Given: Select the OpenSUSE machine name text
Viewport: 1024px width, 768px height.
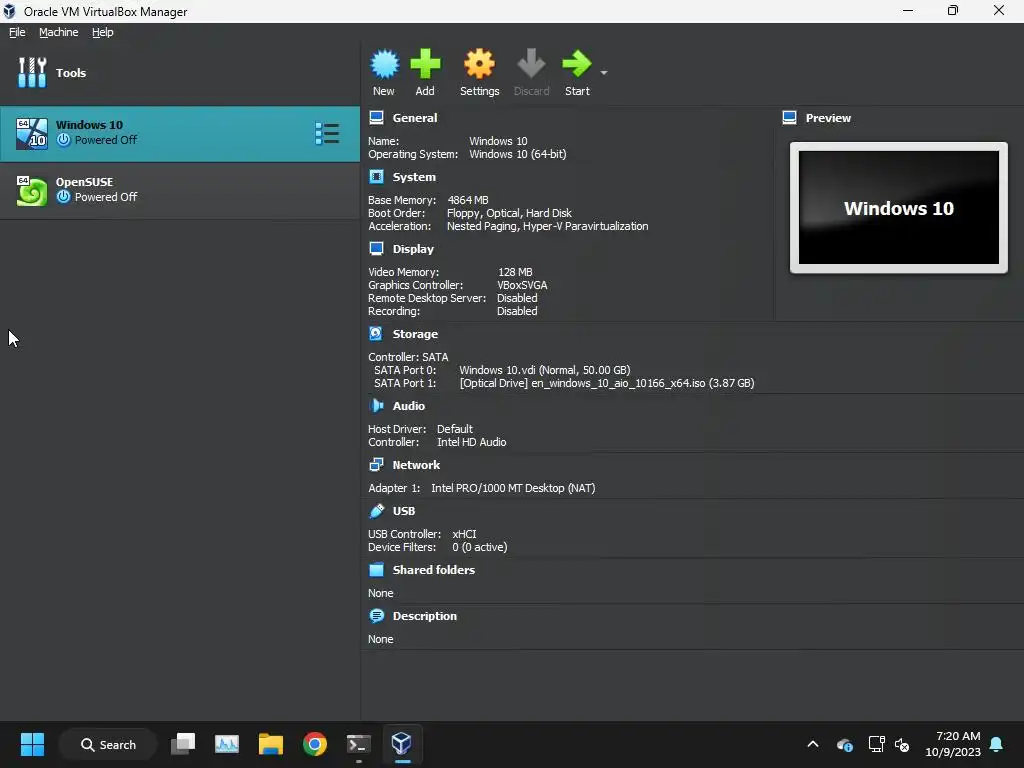Looking at the screenshot, I should pos(84,182).
